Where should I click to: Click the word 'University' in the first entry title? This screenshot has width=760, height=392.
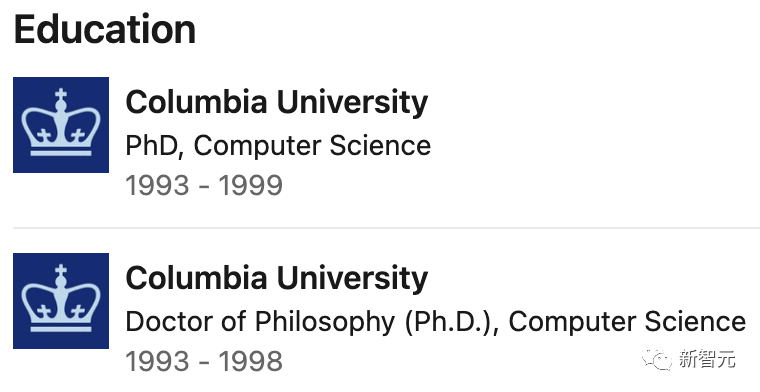(352, 103)
